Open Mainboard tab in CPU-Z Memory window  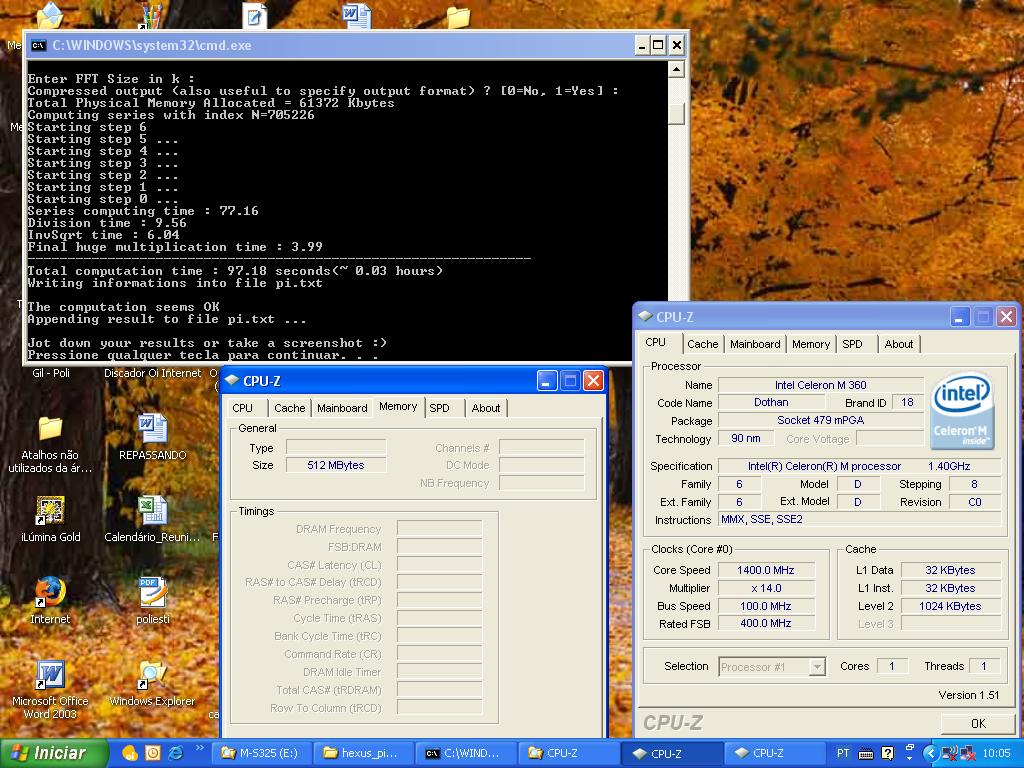[x=342, y=408]
